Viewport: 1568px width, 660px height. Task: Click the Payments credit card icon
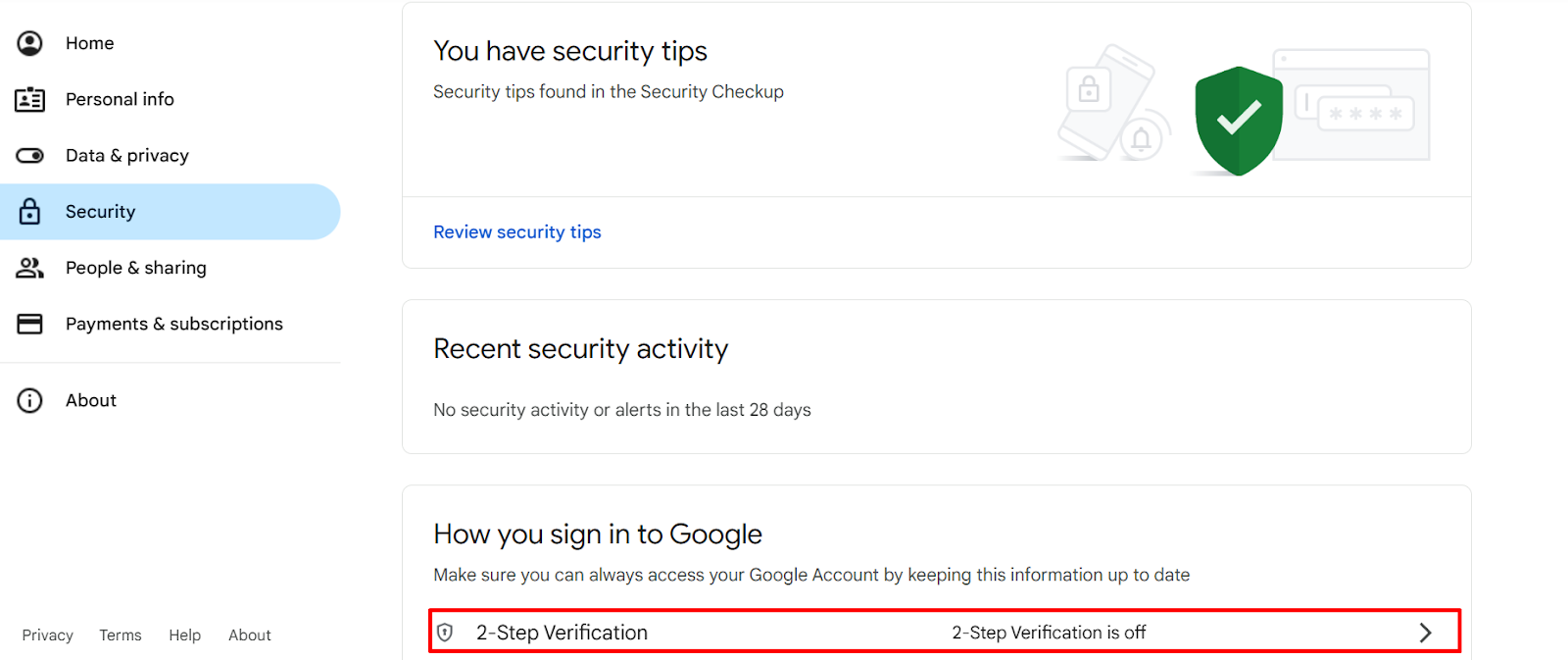(x=30, y=324)
